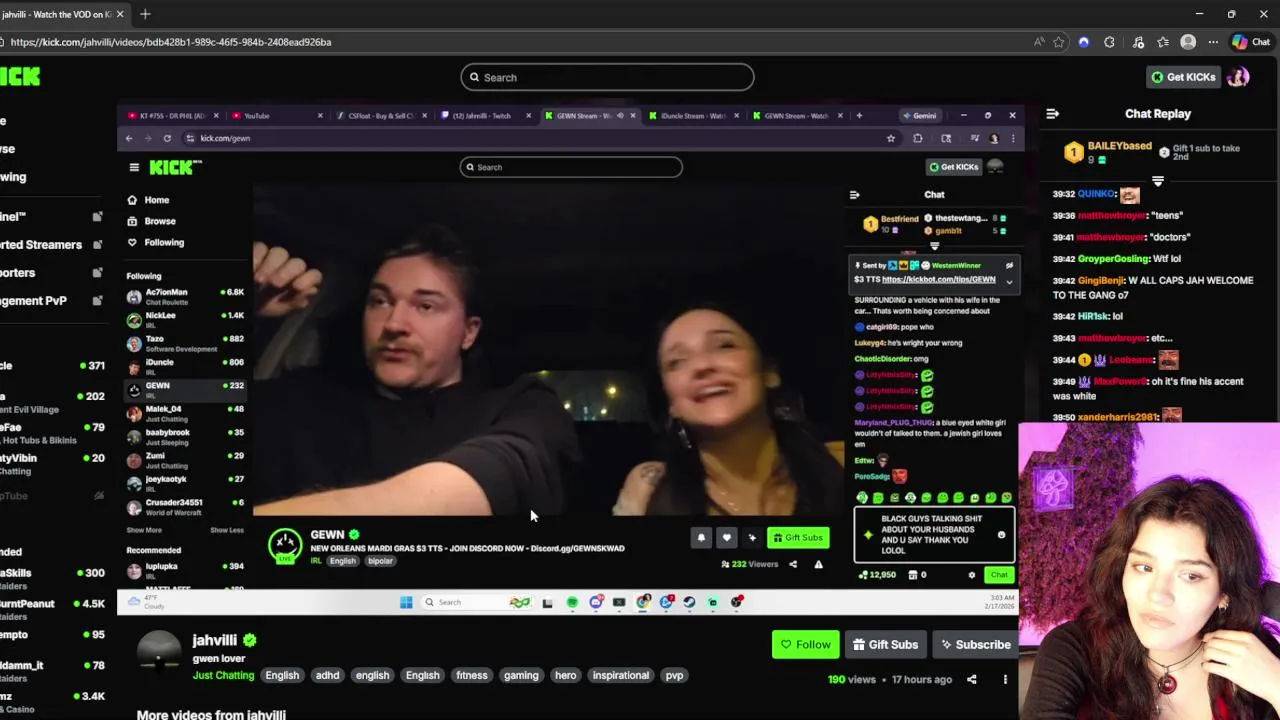Viewport: 1280px width, 720px height.
Task: Click the GroyperGosling username in chat
Action: coord(1114,259)
